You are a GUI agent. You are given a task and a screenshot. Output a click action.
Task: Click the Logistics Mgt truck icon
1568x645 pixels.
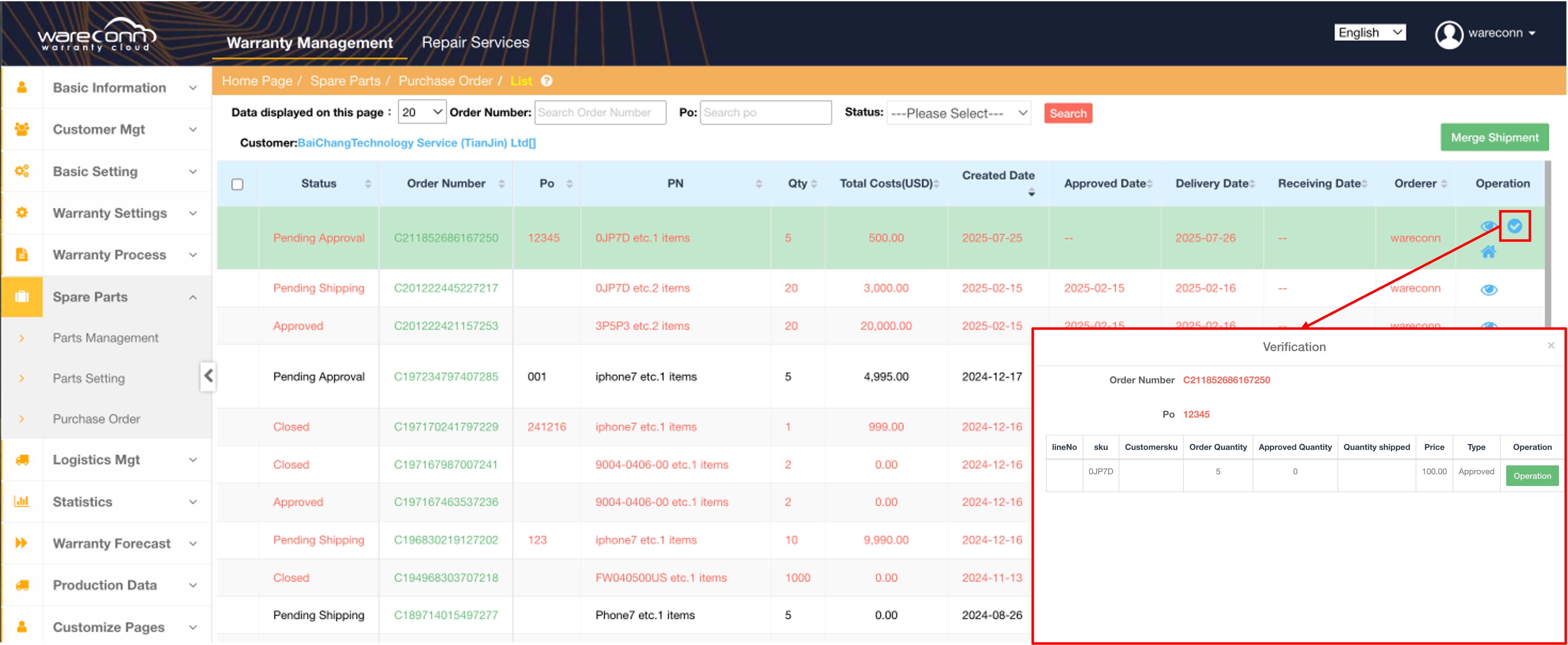22,460
